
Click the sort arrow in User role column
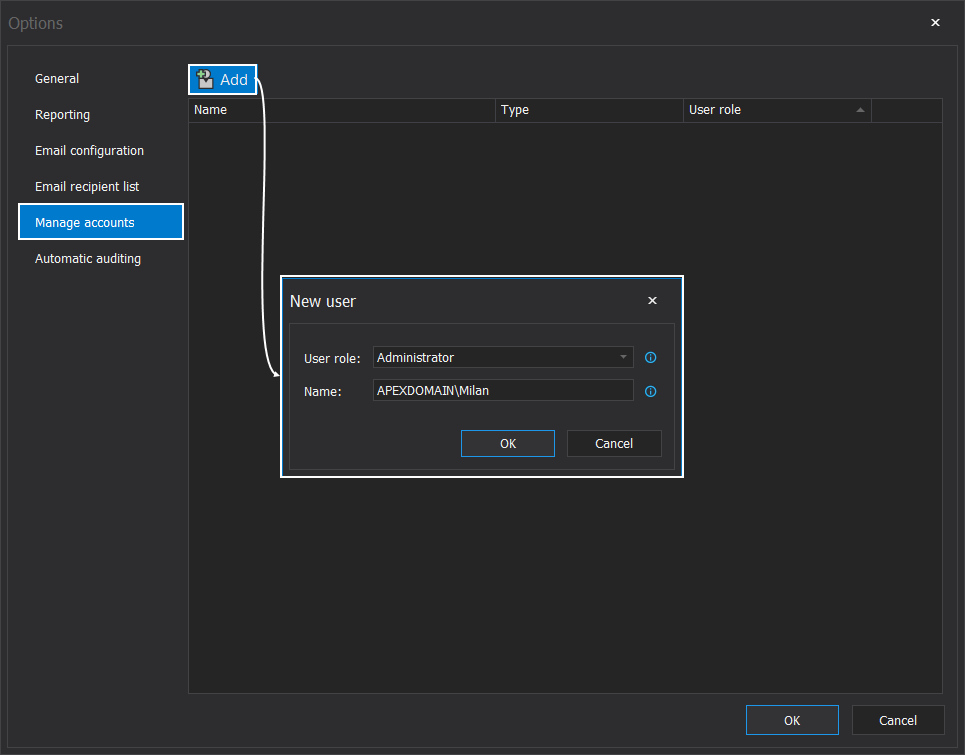pos(860,110)
